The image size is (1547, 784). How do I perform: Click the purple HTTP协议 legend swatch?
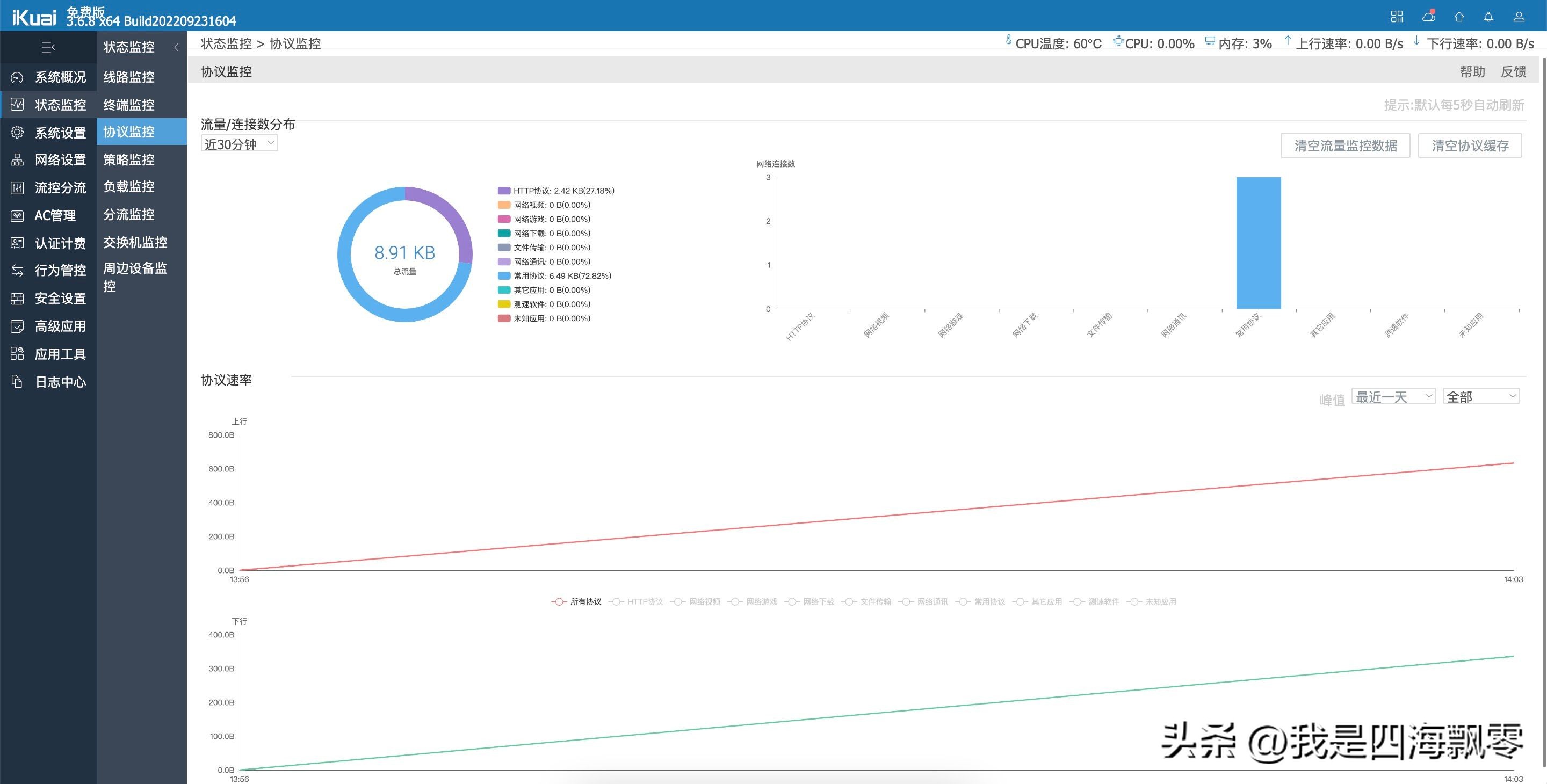click(504, 191)
